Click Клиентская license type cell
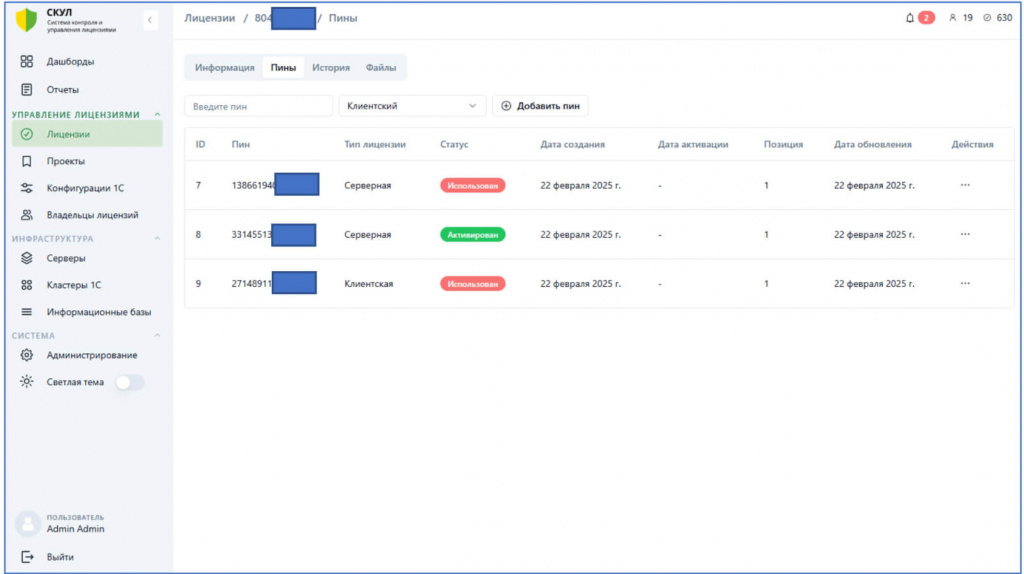 click(x=369, y=284)
